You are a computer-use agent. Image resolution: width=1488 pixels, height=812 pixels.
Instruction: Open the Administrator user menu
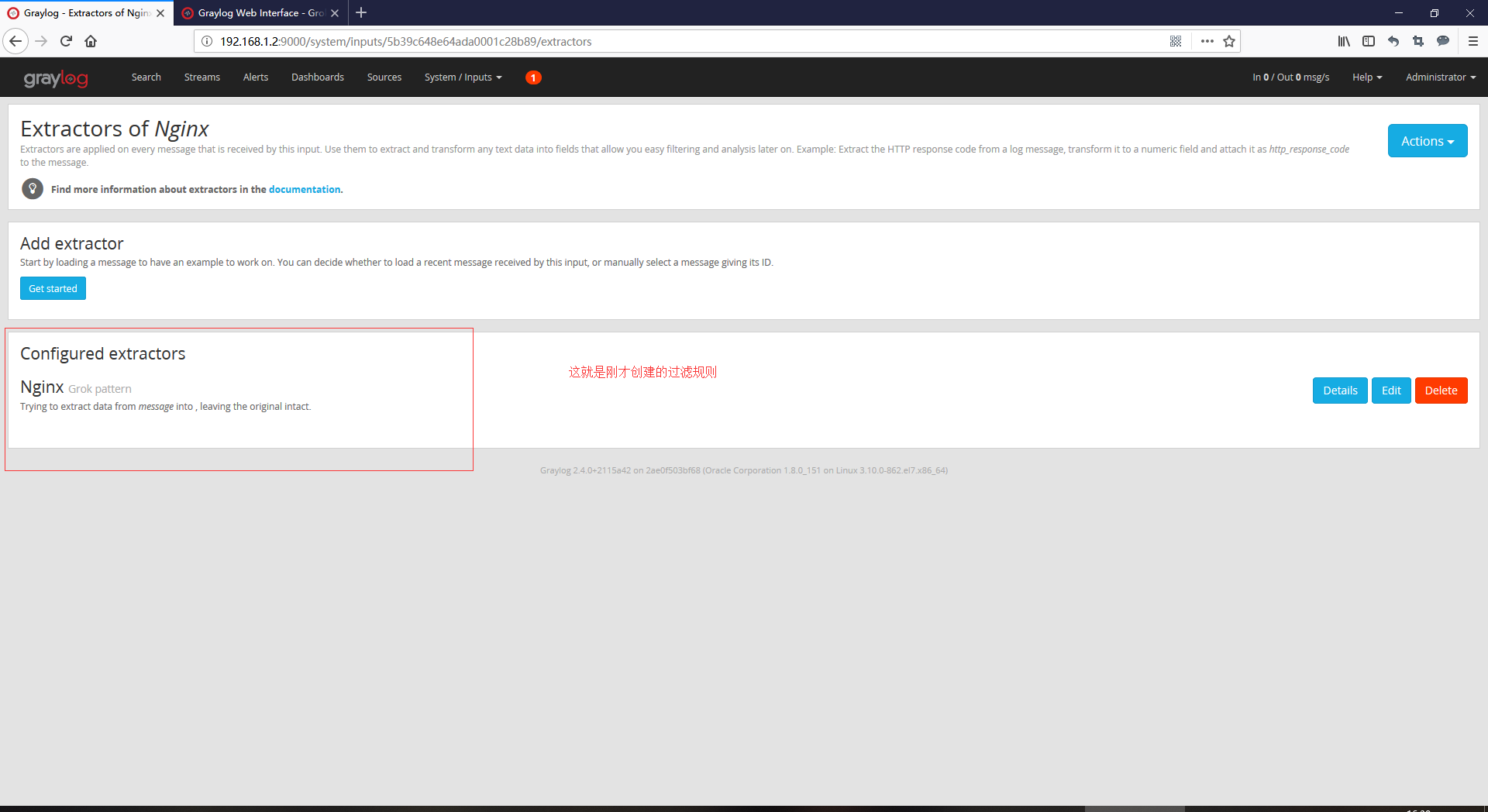click(x=1441, y=77)
